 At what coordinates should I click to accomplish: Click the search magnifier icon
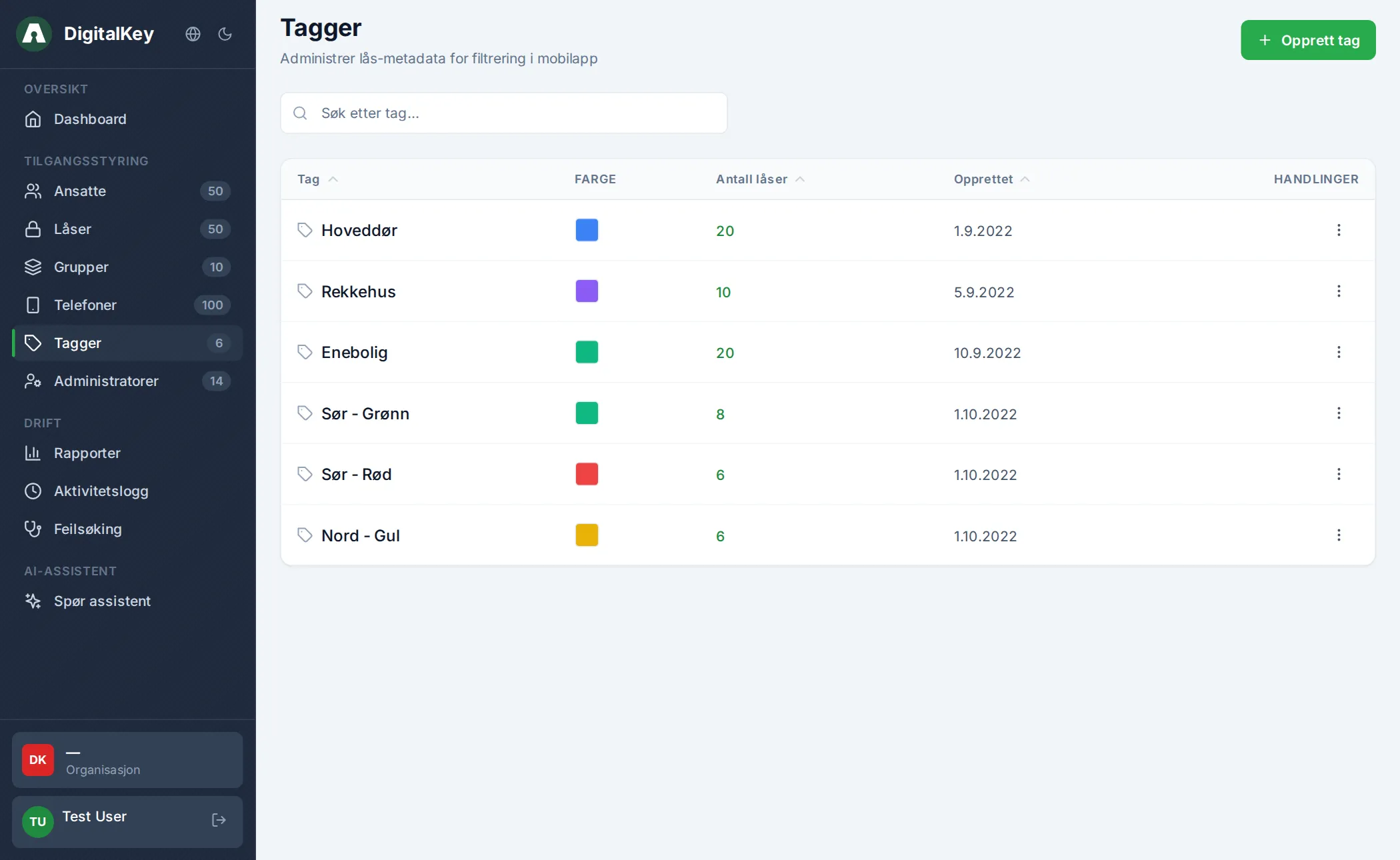(x=301, y=113)
